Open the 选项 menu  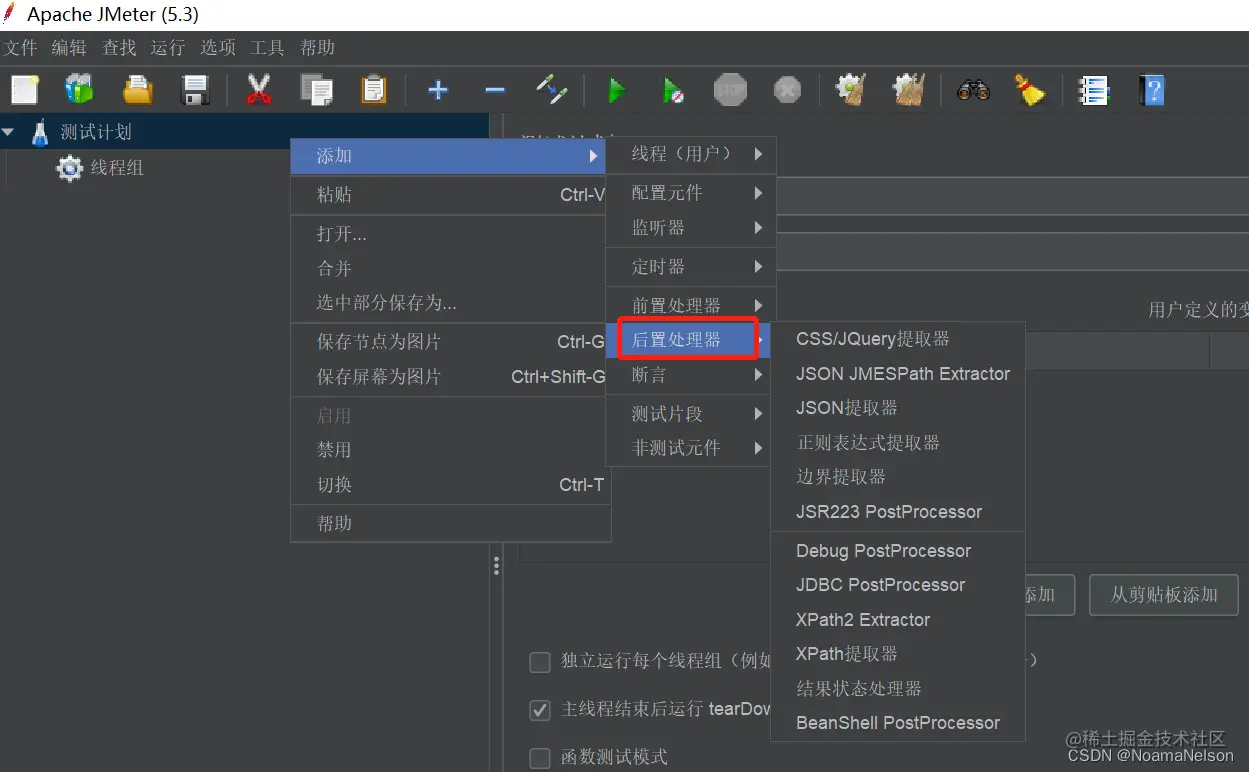[x=217, y=47]
